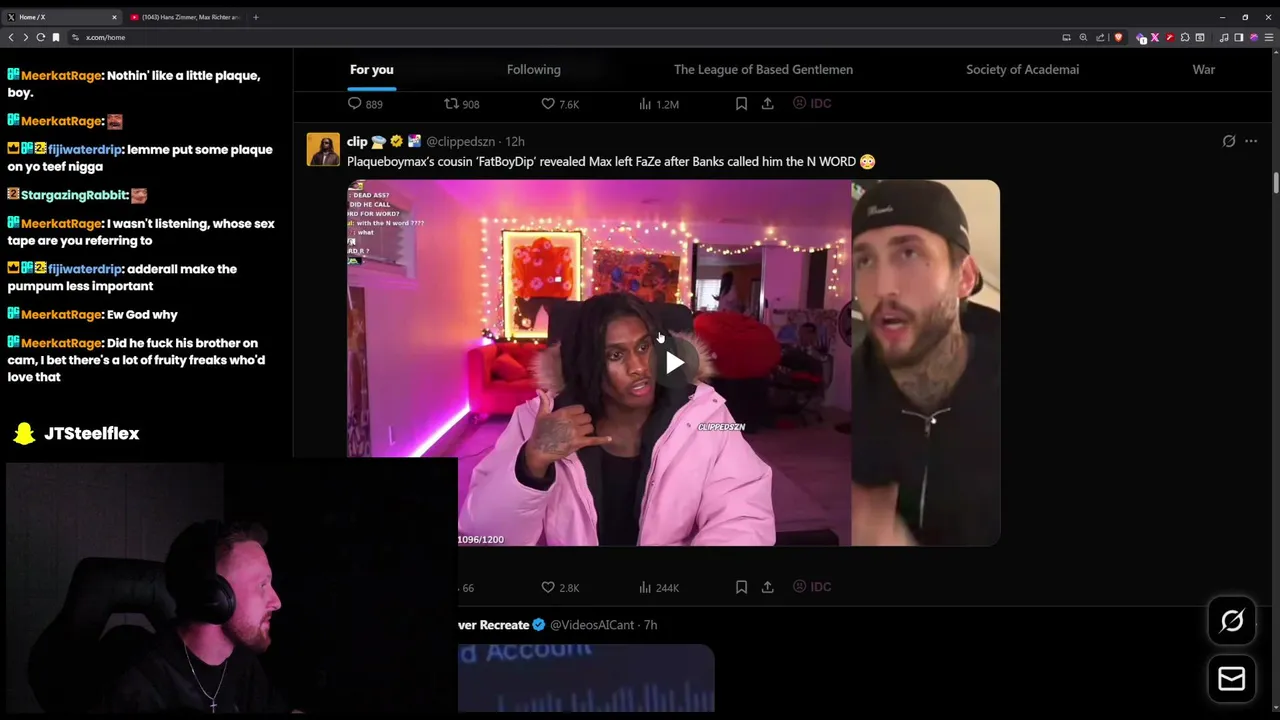Viewport: 1280px width, 720px height.
Task: Go back in browser history
Action: (11, 37)
